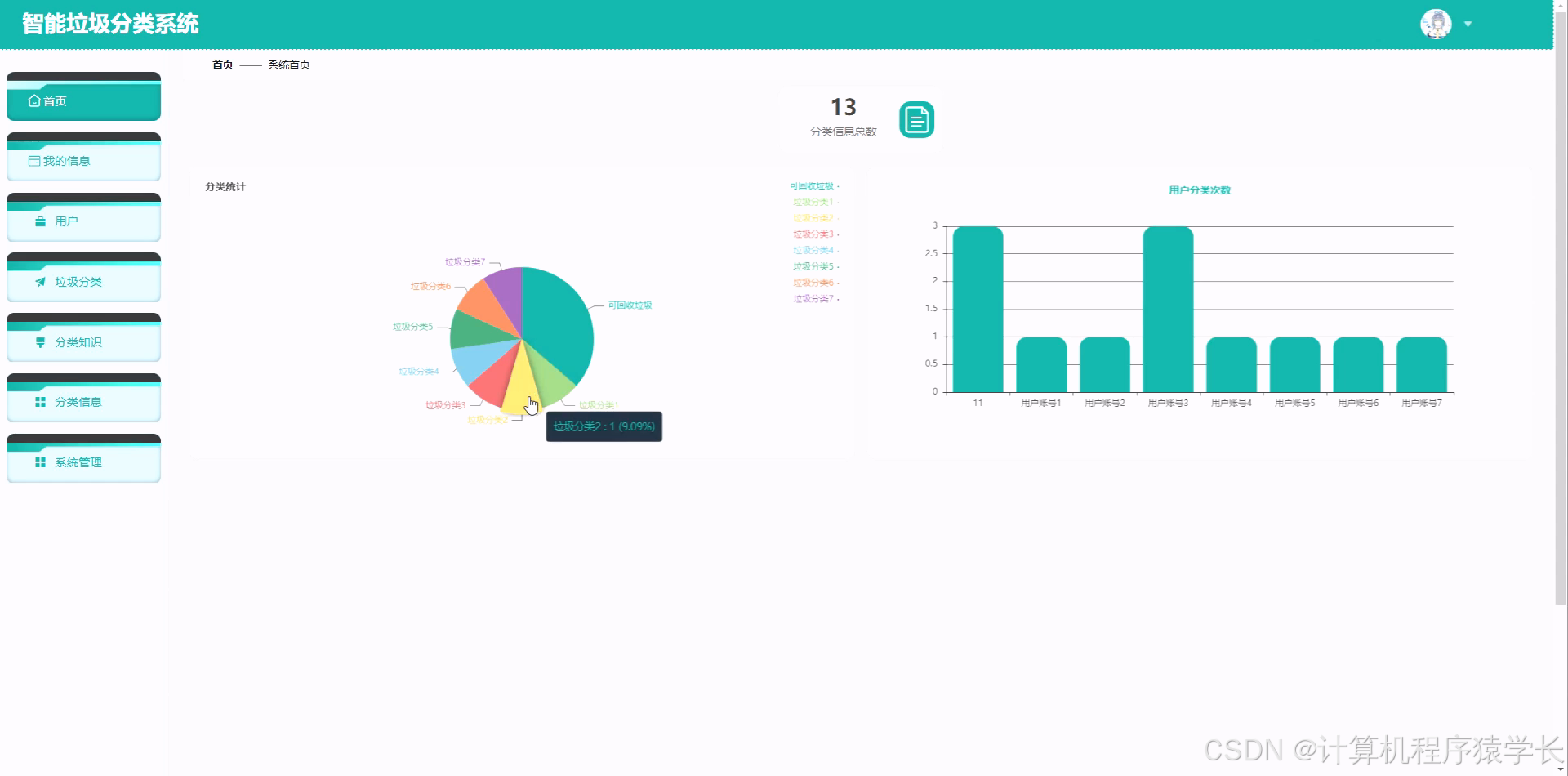Click the card icon beside 我的信息

[34, 161]
